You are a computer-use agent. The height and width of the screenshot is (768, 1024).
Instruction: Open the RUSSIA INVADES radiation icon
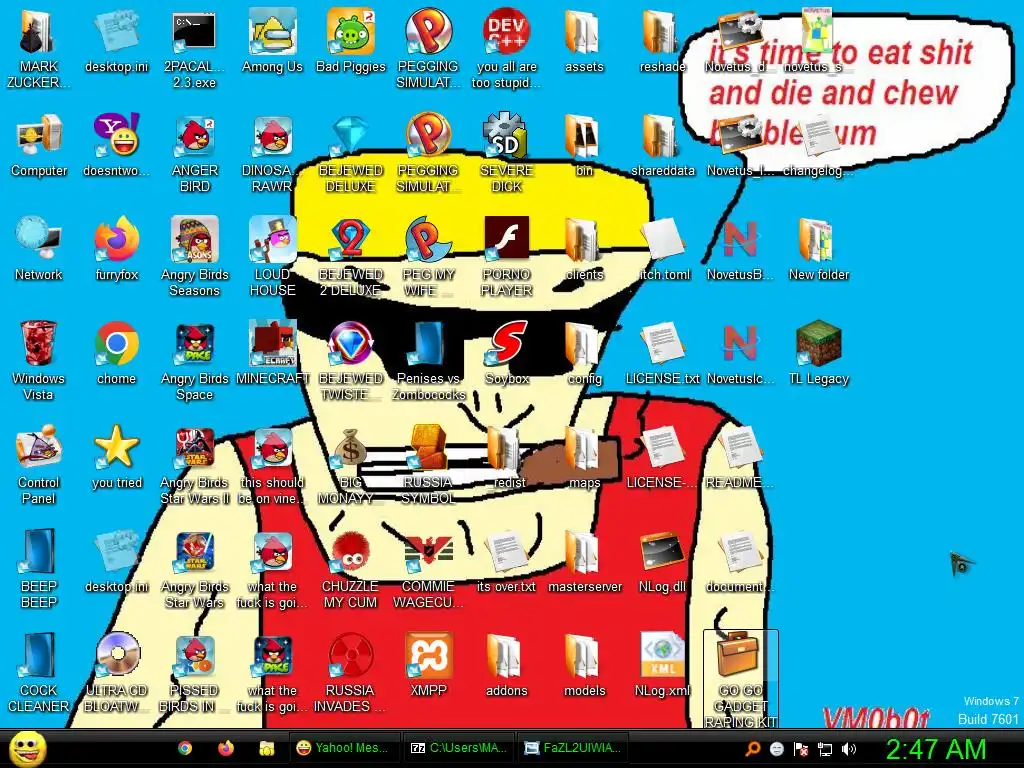coord(351,672)
